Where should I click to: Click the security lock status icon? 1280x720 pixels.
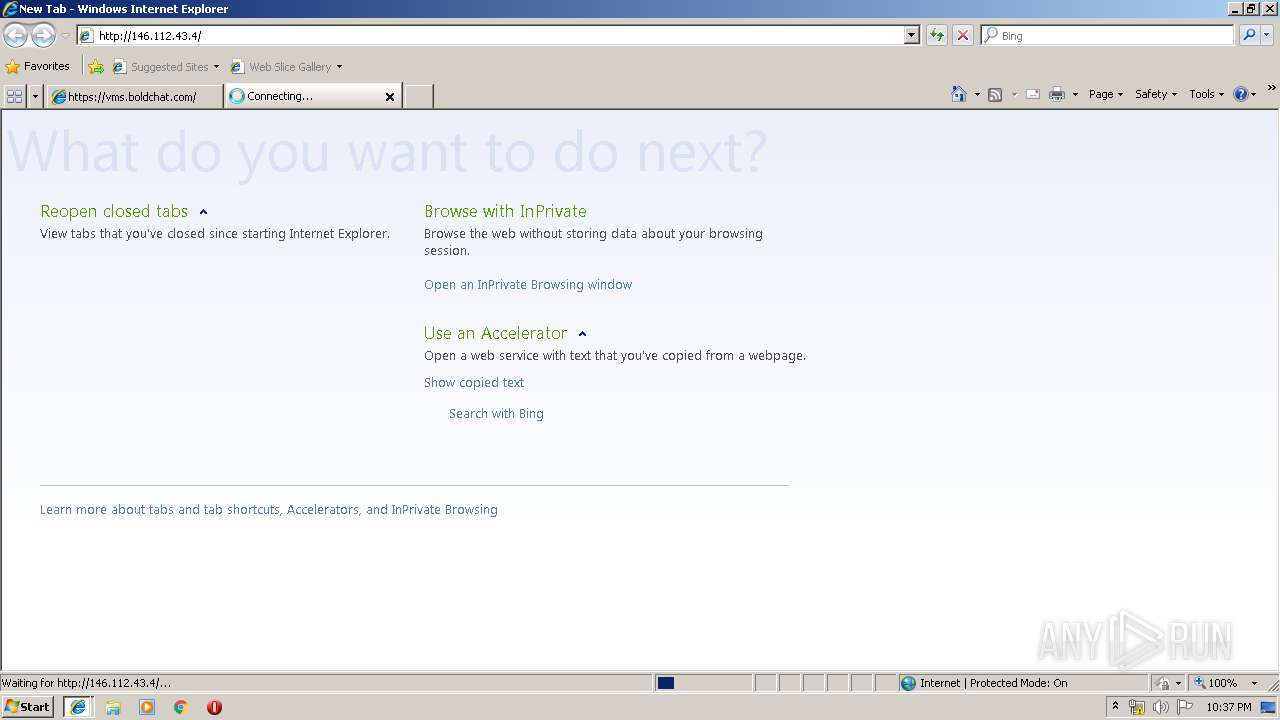point(1163,683)
